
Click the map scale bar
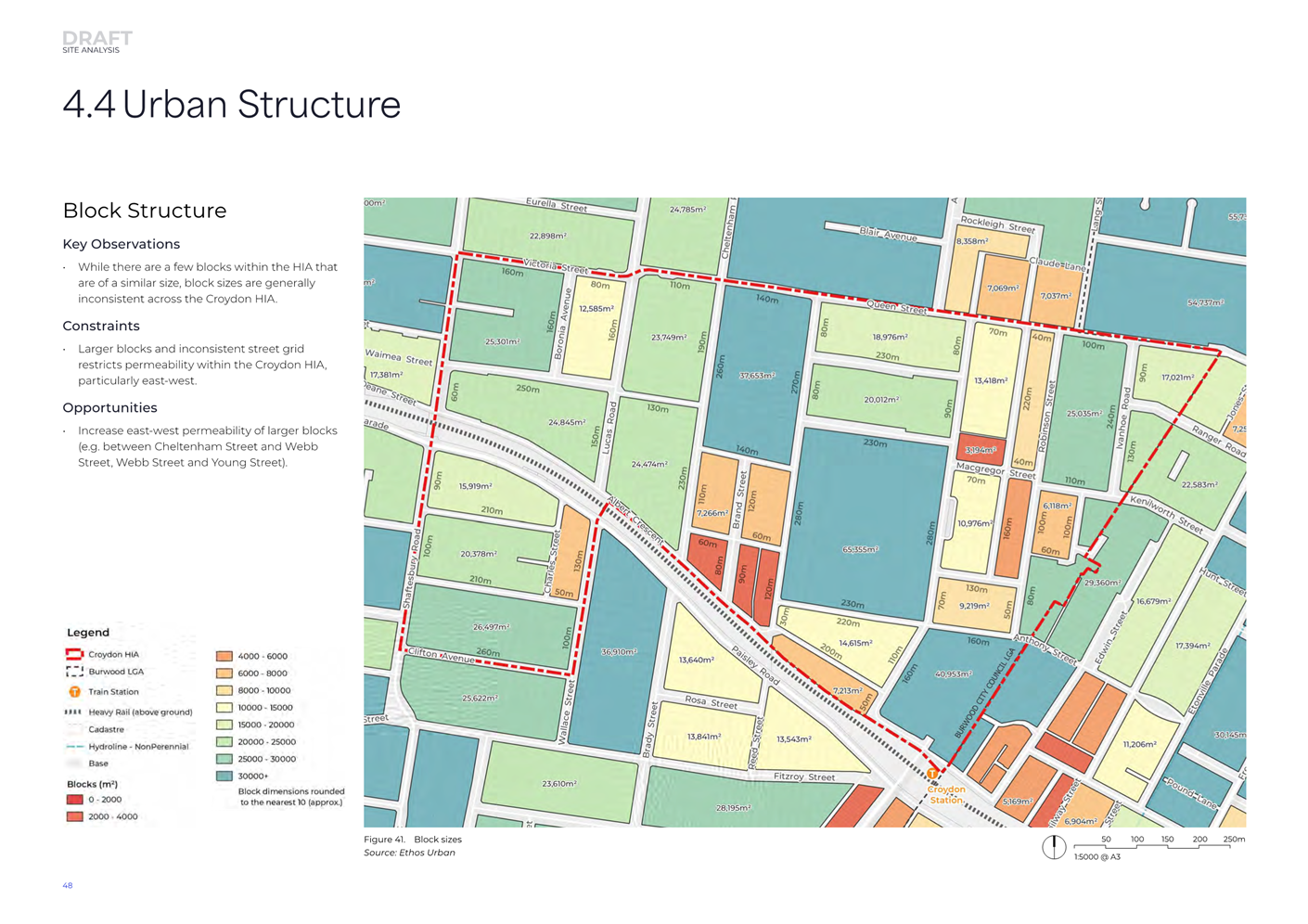[1152, 846]
